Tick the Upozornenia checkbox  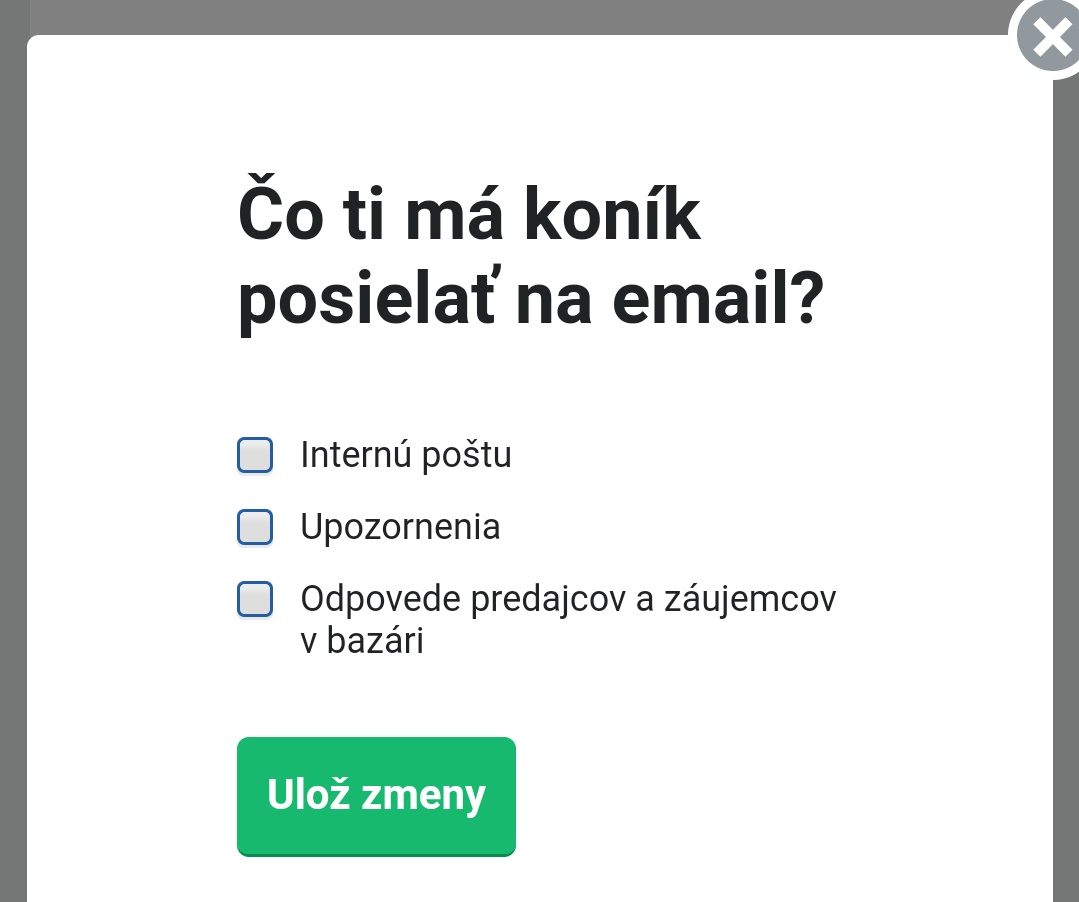[x=255, y=527]
